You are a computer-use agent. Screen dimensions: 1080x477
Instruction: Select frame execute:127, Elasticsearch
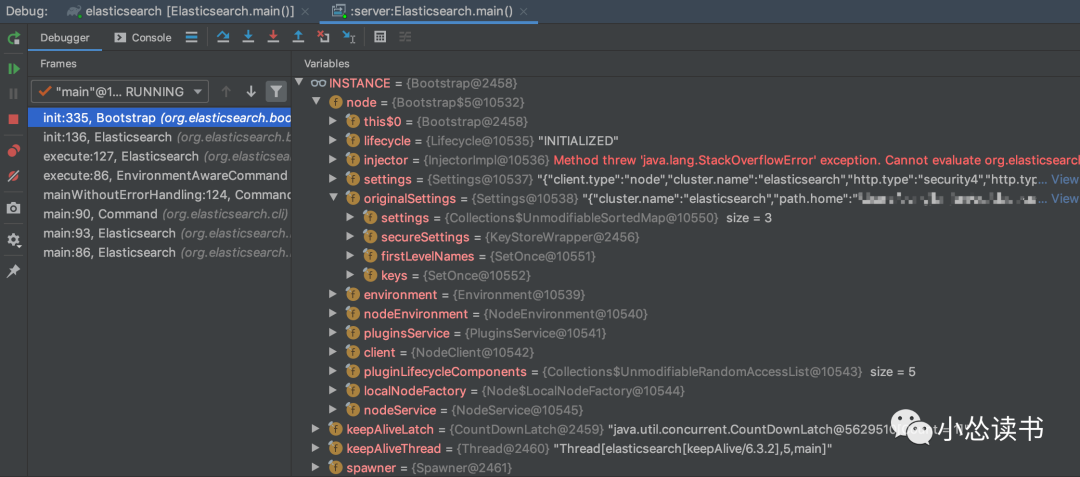click(x=160, y=156)
